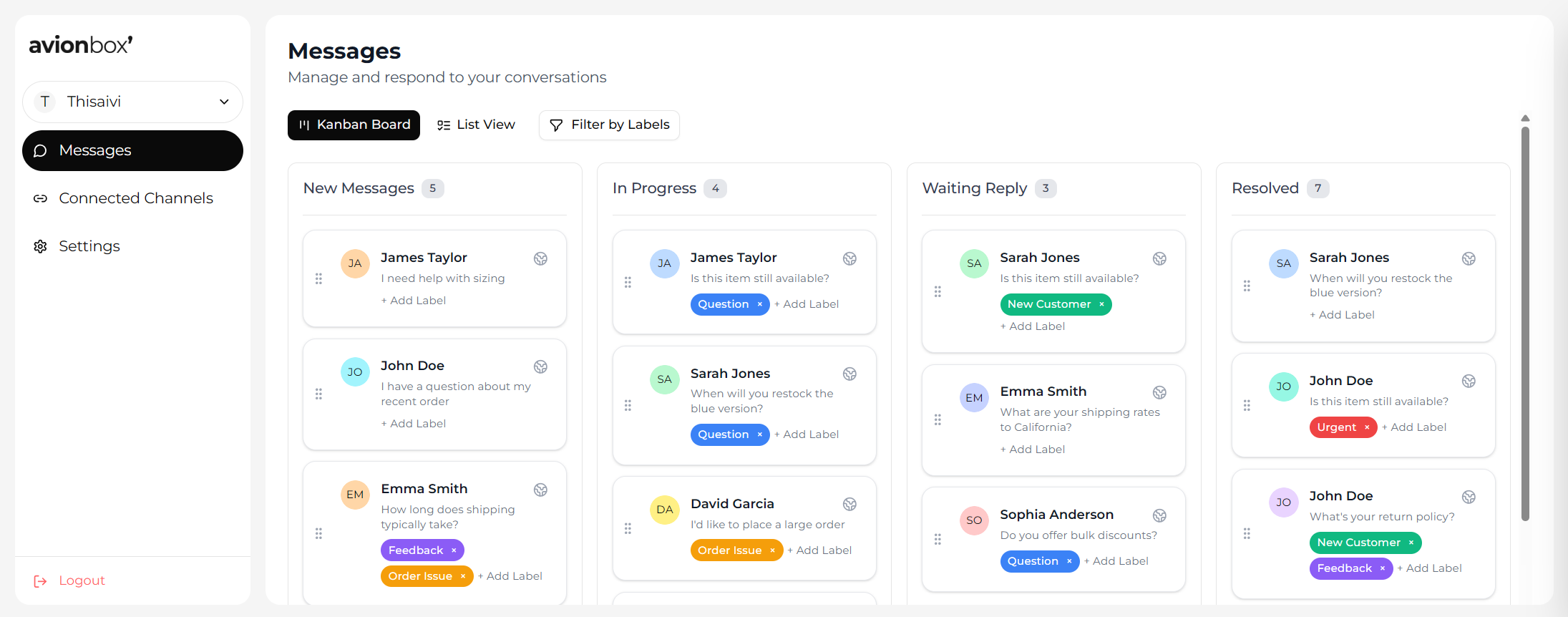The image size is (1568, 617).
Task: Click drag handle on Emma Smith shipping rates card
Action: [x=938, y=420]
